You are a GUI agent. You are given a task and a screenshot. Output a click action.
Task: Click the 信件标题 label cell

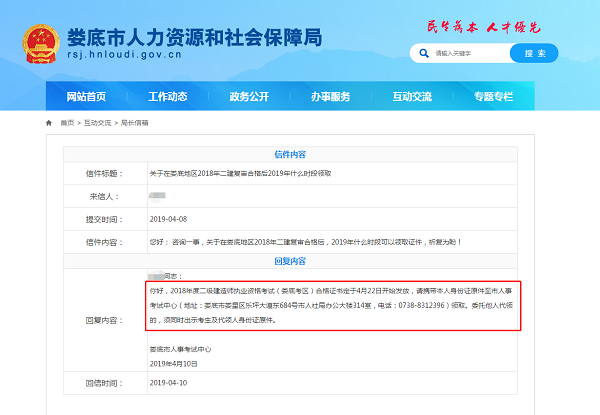pyautogui.click(x=105, y=173)
